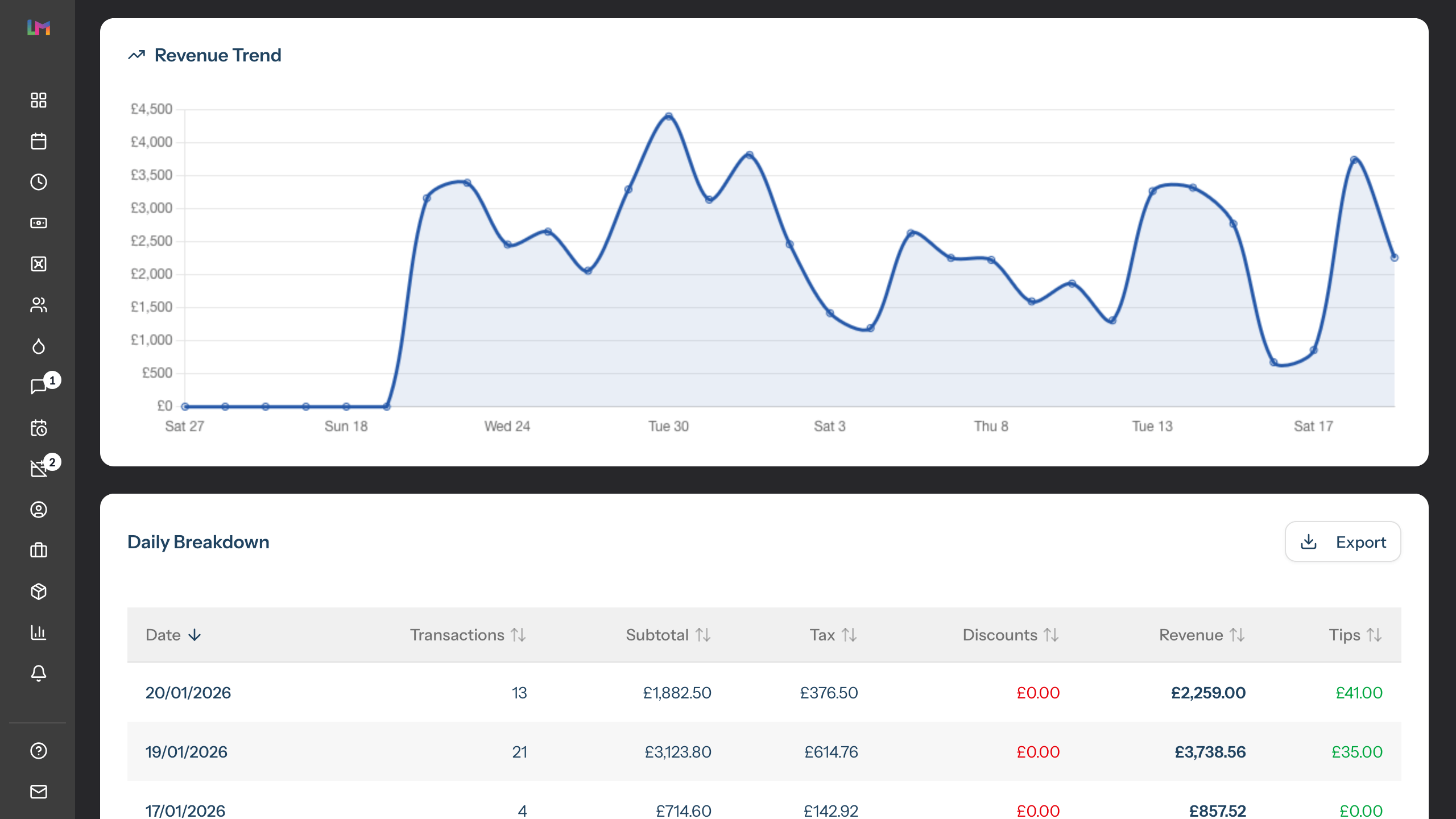Click the Export button

click(x=1343, y=542)
